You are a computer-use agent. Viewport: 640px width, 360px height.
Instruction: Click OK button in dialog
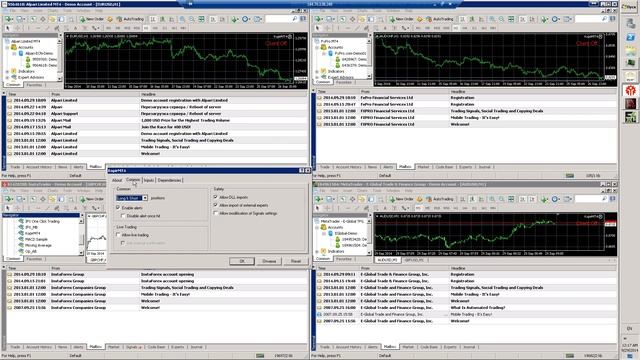click(x=242, y=261)
